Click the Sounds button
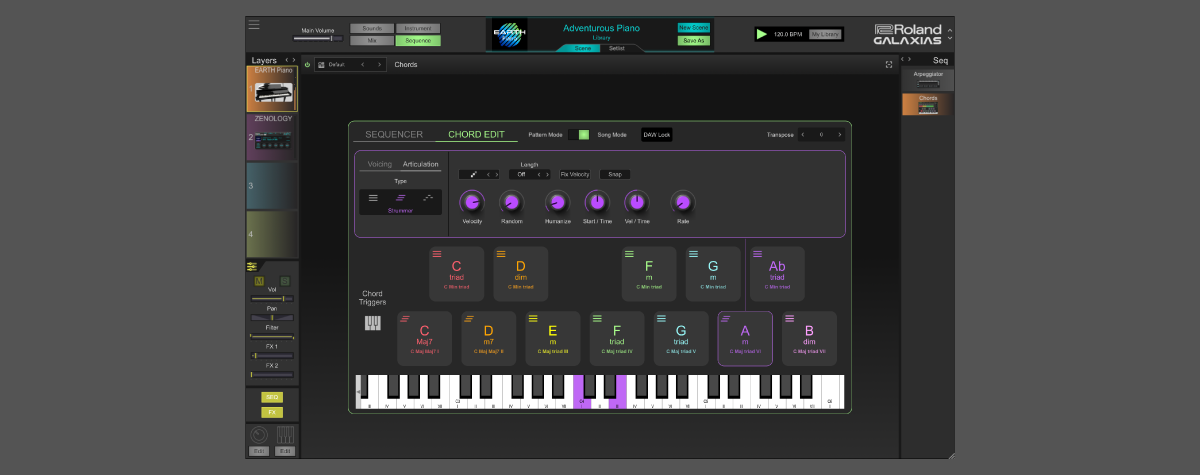This screenshot has width=1200, height=475. [x=372, y=28]
